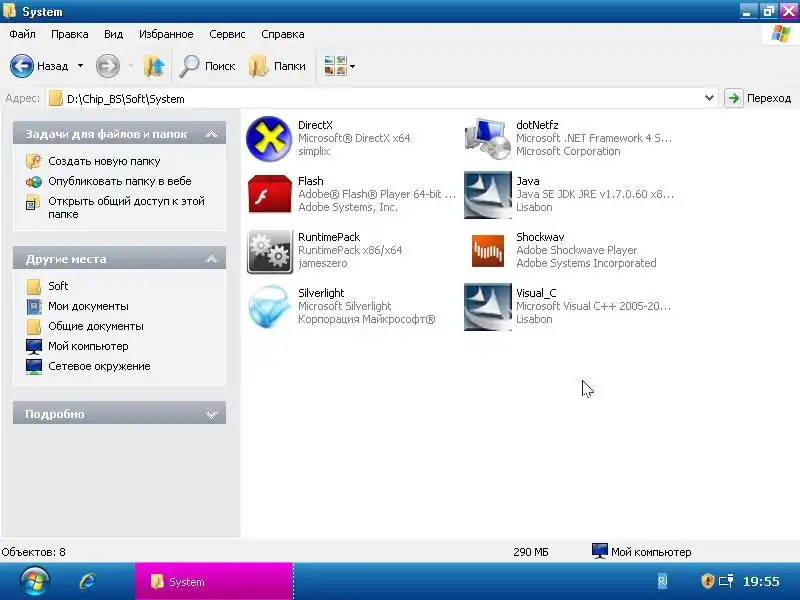Click Network Places icon (Сетевое окружение)

(x=34, y=366)
